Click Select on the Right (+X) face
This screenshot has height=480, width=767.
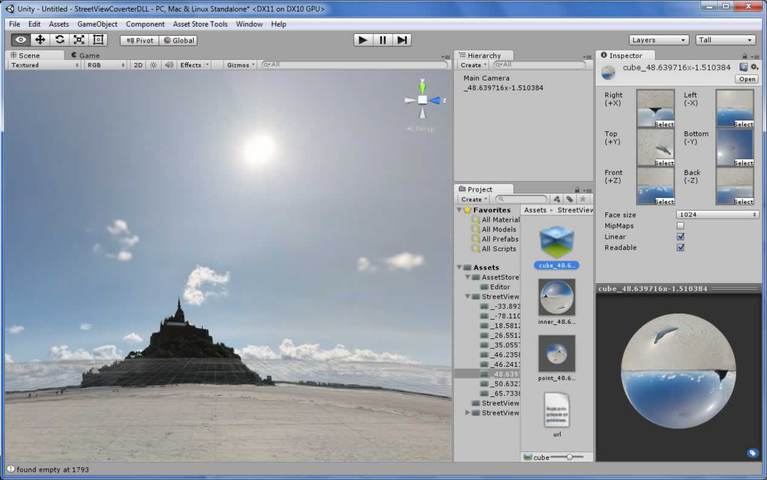coord(664,124)
